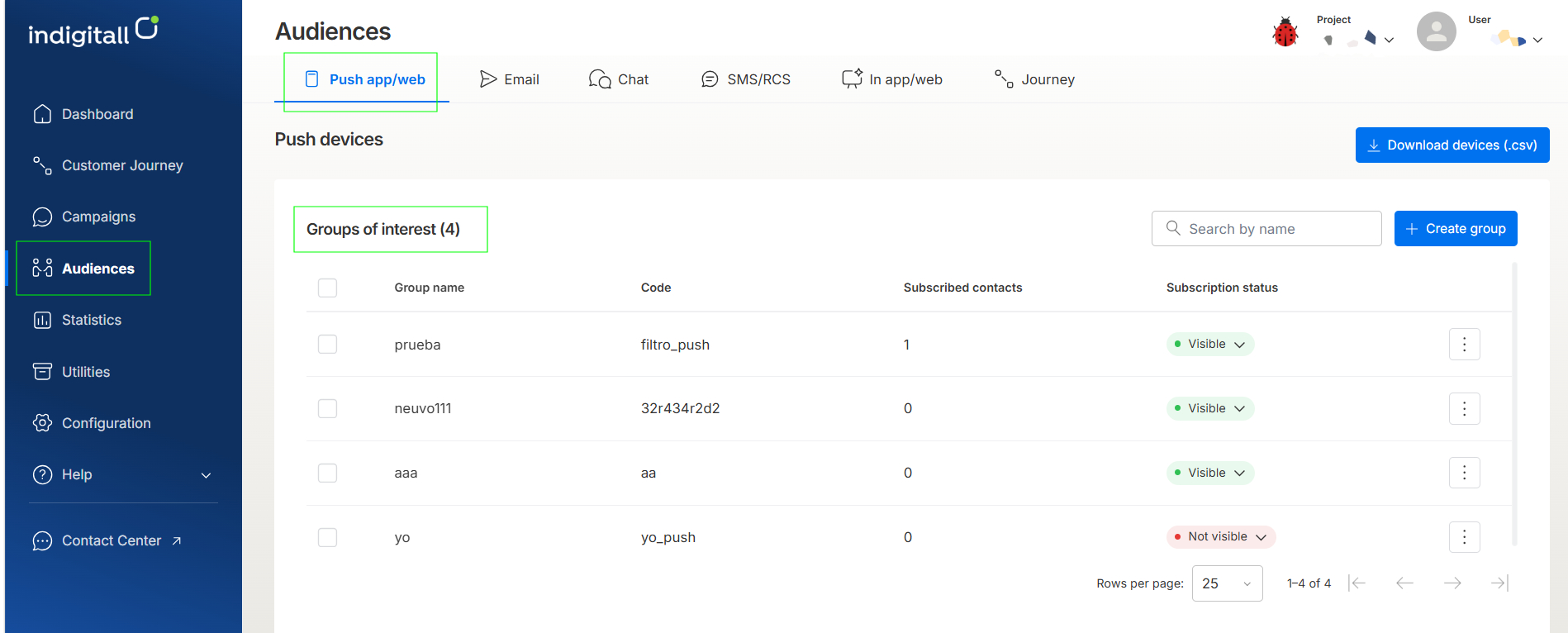Image resolution: width=1568 pixels, height=633 pixels.
Task: Focus the Search by name field
Action: (x=1266, y=229)
